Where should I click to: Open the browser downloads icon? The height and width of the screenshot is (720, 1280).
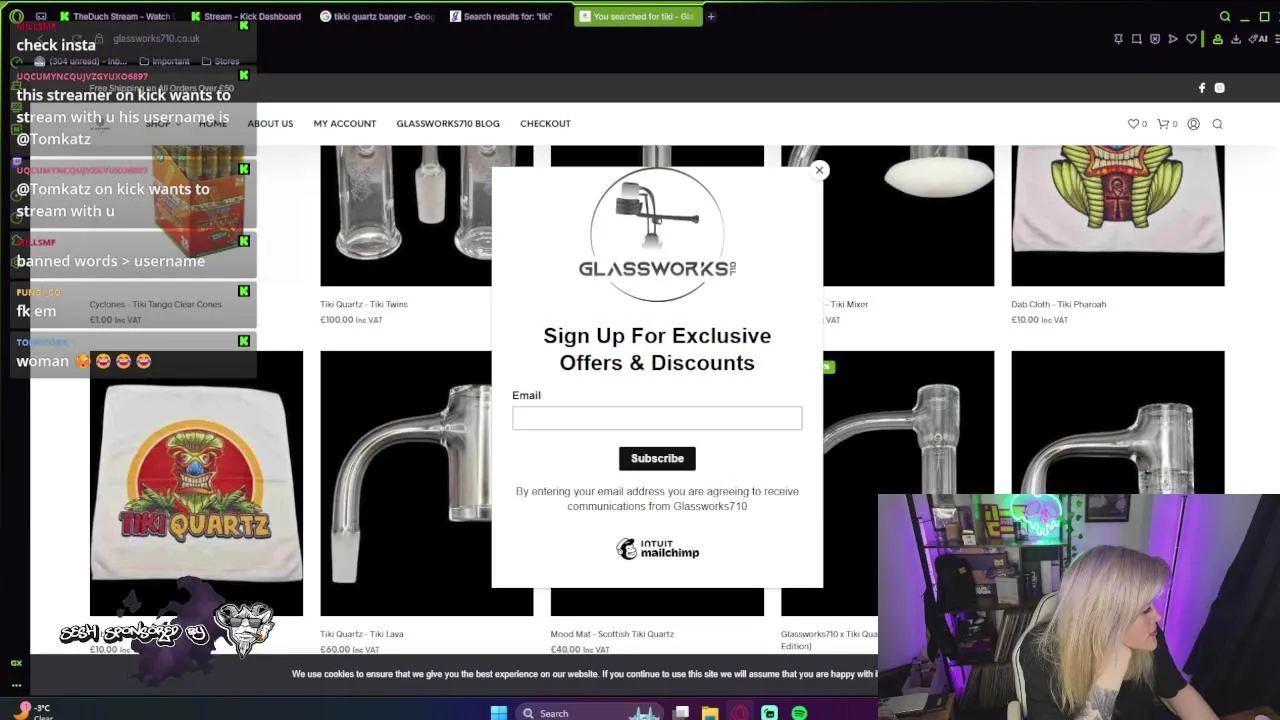point(1236,39)
